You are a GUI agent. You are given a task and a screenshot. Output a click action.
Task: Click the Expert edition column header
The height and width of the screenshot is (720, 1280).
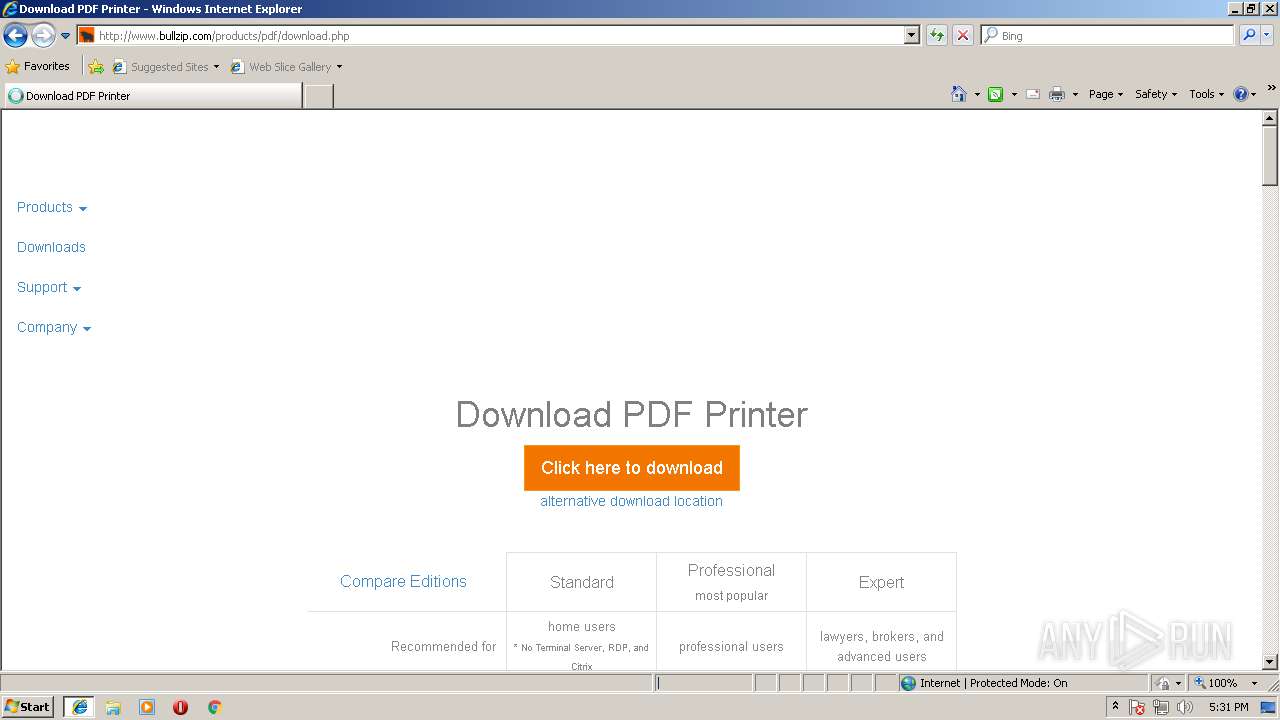pos(881,582)
